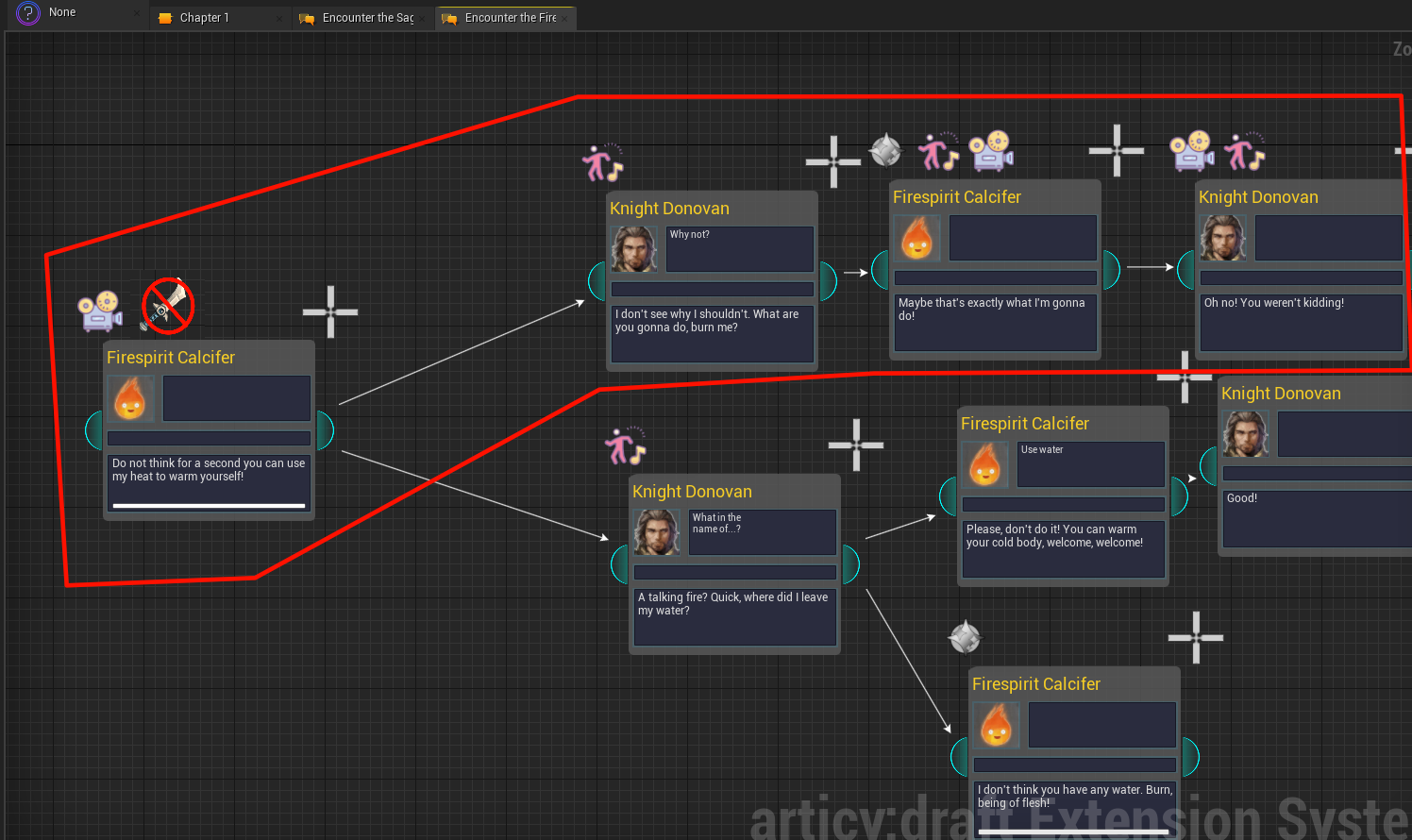Click the text 'Oh no! You weren't kidding!'
1412x840 pixels.
[x=1274, y=303]
